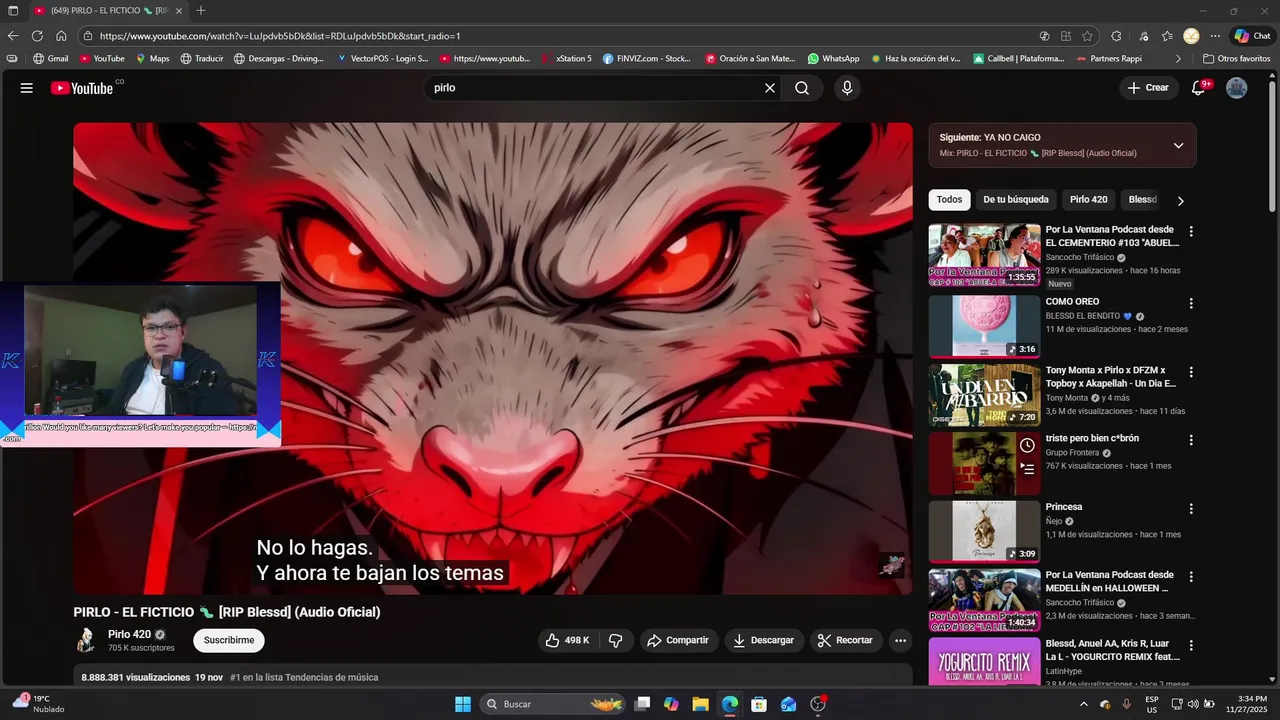
Task: Open a new browser tab
Action: tap(201, 10)
